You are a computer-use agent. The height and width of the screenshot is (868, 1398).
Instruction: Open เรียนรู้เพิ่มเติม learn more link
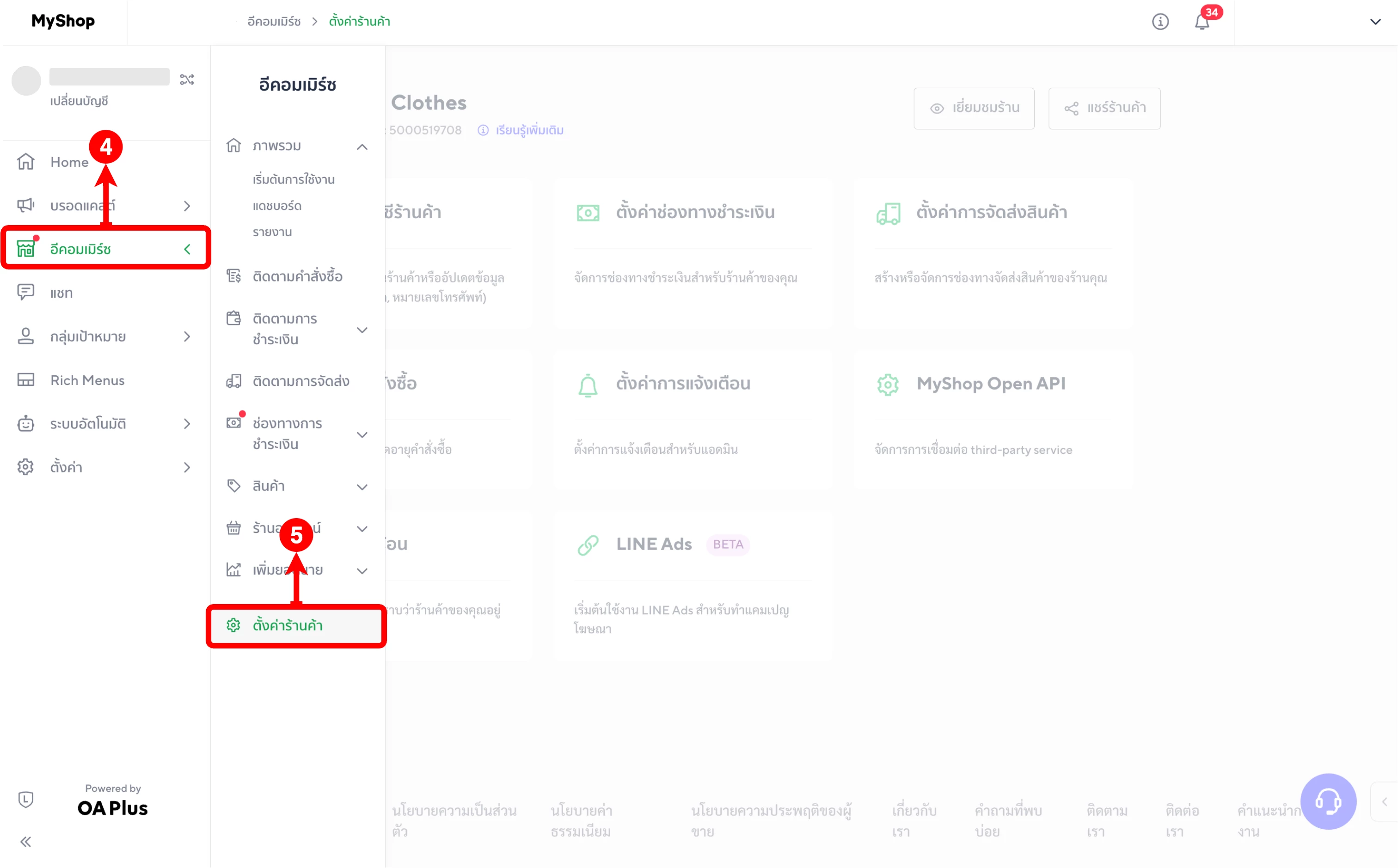[x=529, y=130]
